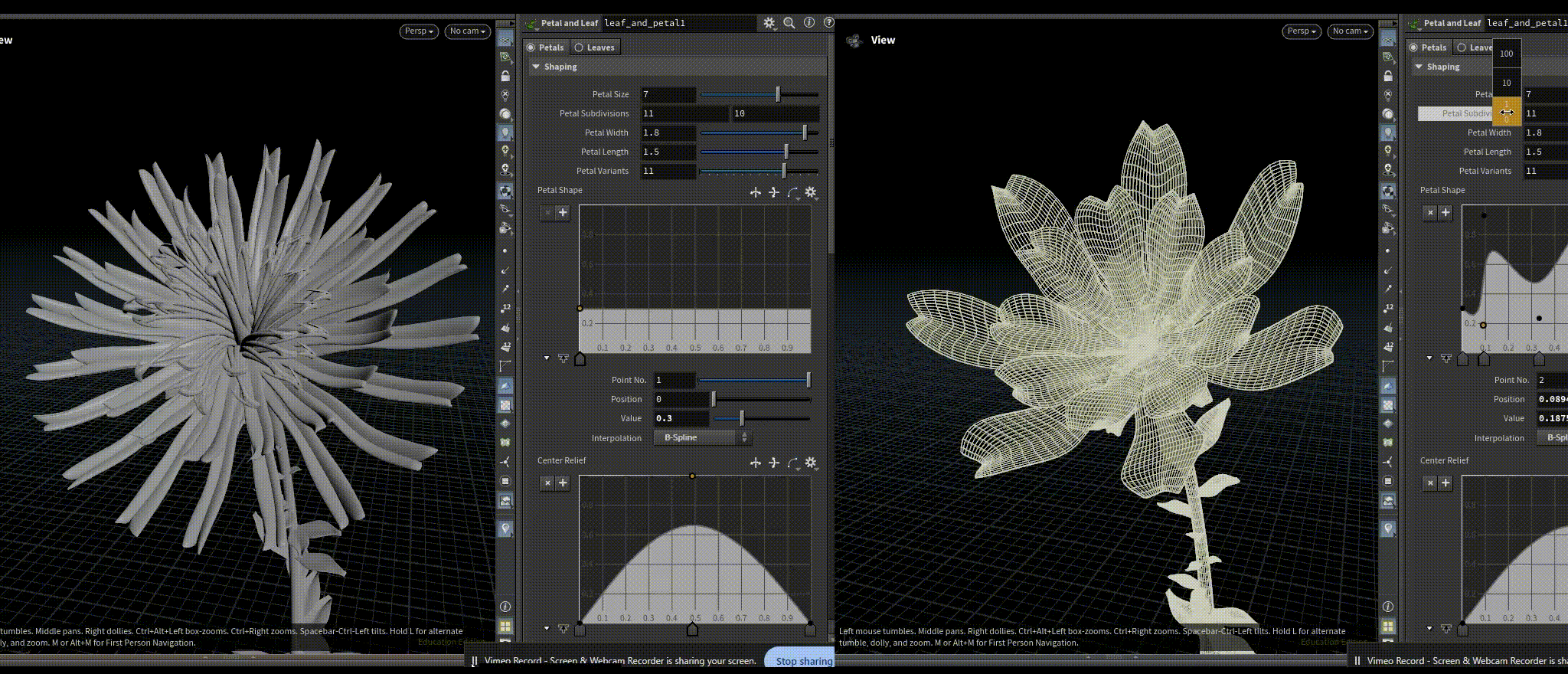Select the Leaves radio option in left panel
This screenshot has width=1568, height=674.
click(x=595, y=47)
